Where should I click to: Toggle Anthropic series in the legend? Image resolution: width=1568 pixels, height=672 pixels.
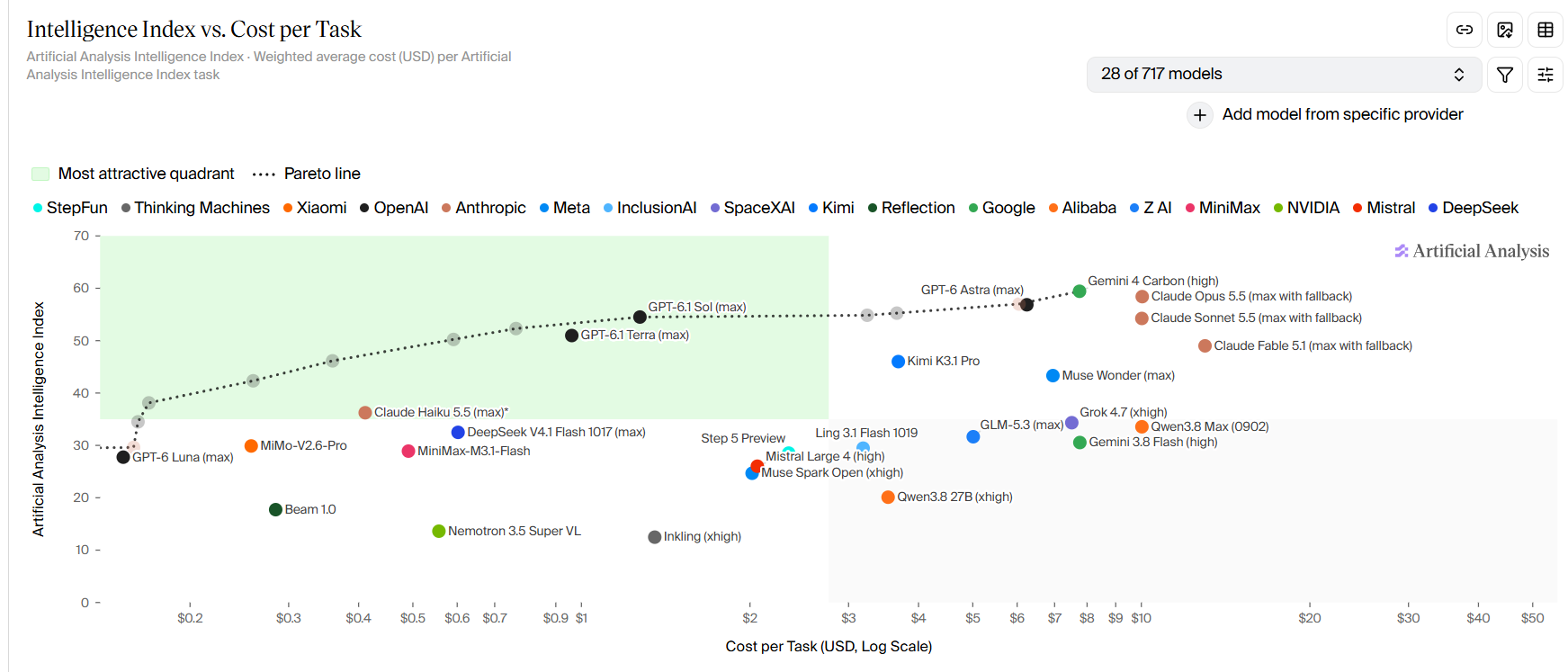click(x=484, y=208)
